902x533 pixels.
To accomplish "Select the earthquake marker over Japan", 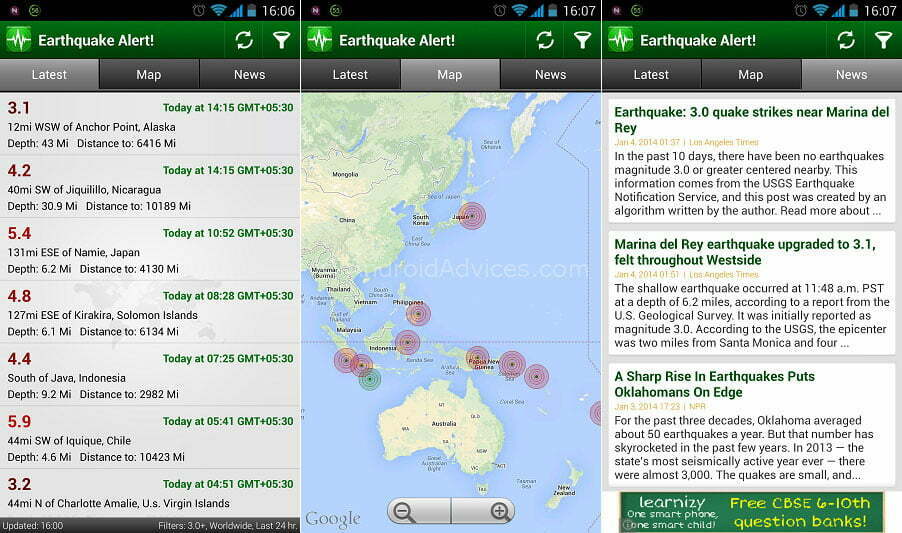I will (x=472, y=216).
